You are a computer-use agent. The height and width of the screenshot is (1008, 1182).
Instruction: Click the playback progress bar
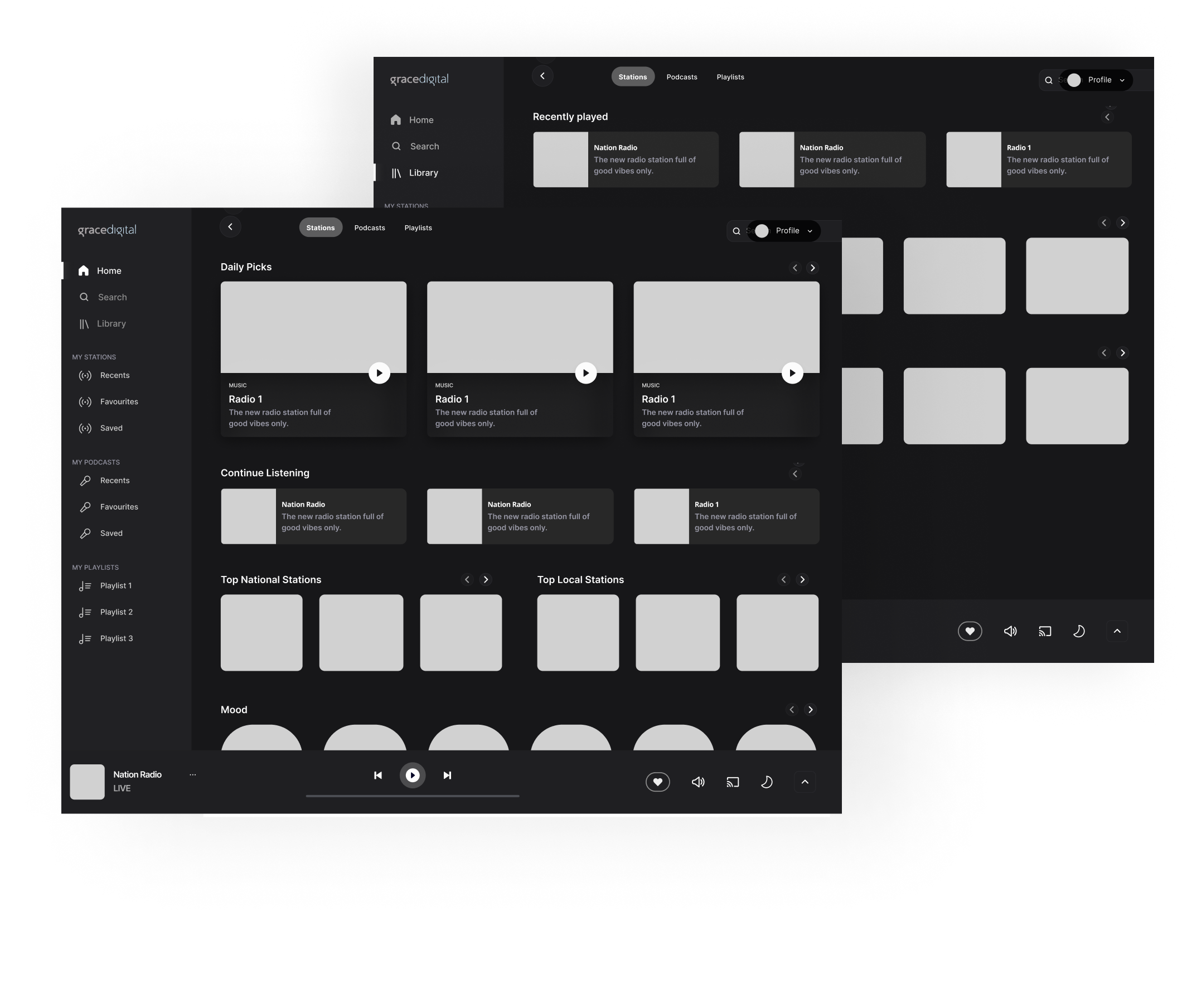[x=413, y=796]
